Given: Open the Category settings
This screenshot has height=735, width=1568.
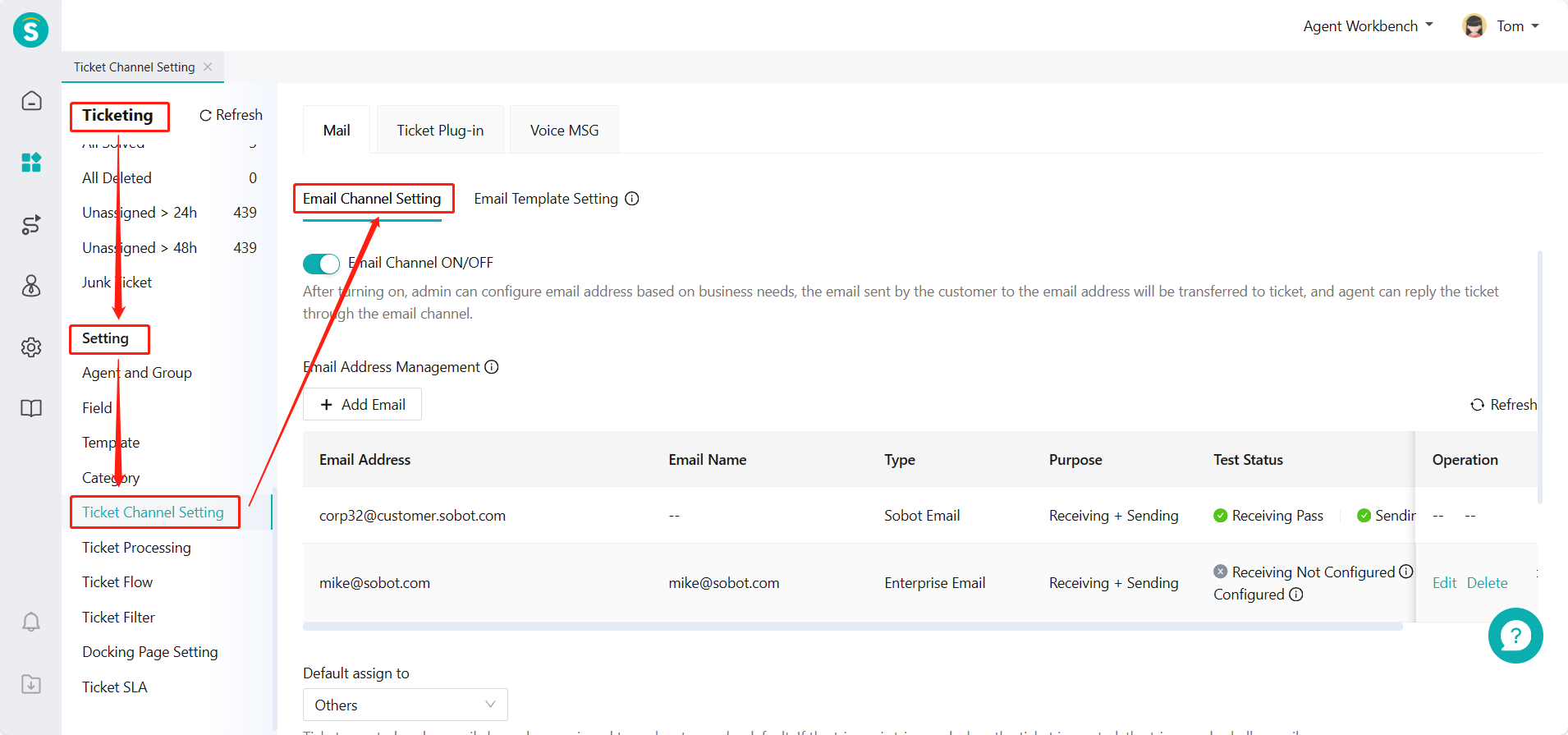Looking at the screenshot, I should (x=111, y=478).
